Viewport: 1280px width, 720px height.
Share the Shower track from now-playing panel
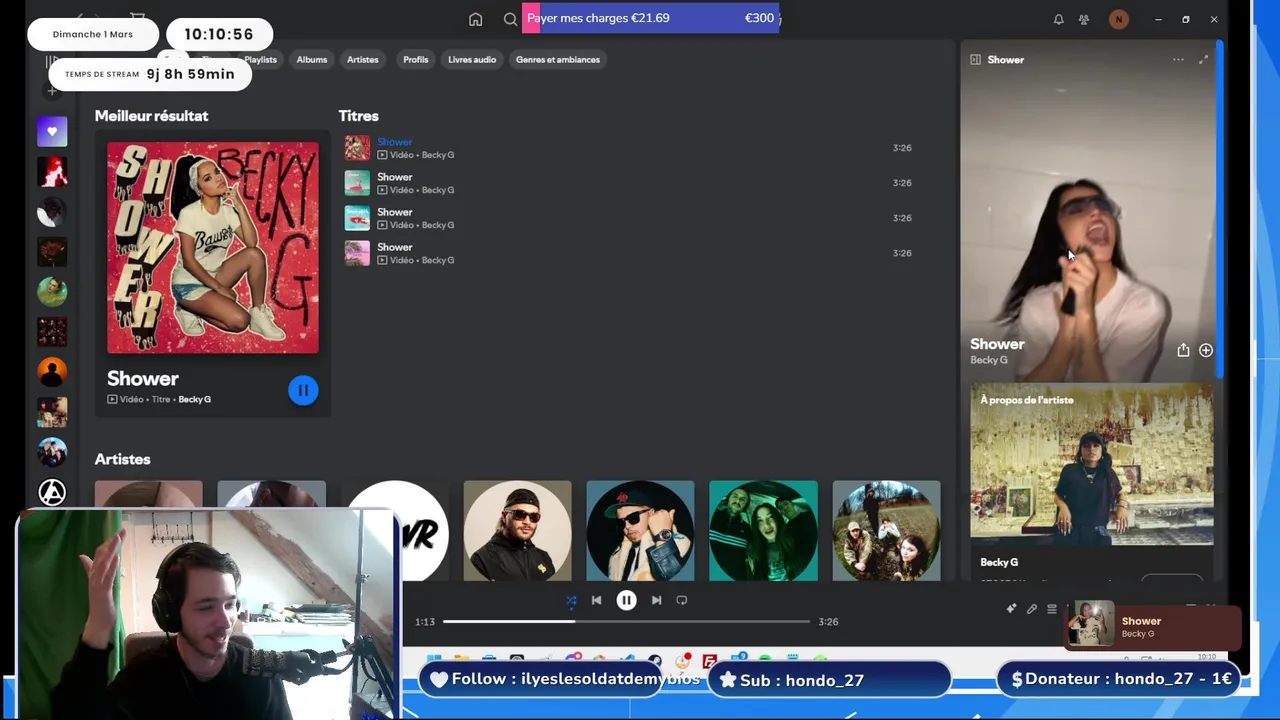click(x=1183, y=350)
